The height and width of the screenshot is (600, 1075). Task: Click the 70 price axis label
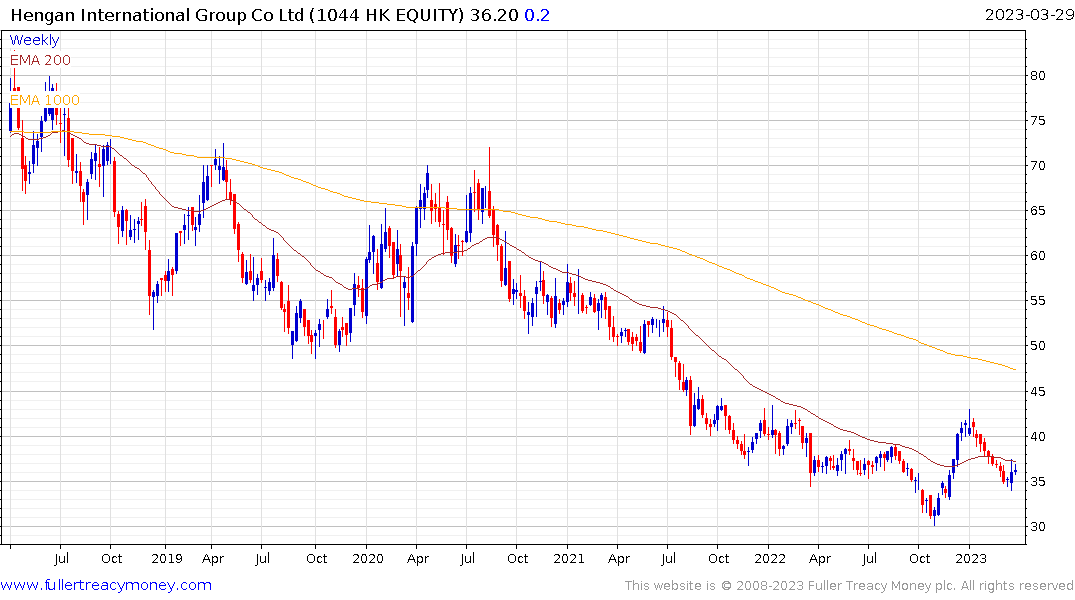[x=1037, y=166]
